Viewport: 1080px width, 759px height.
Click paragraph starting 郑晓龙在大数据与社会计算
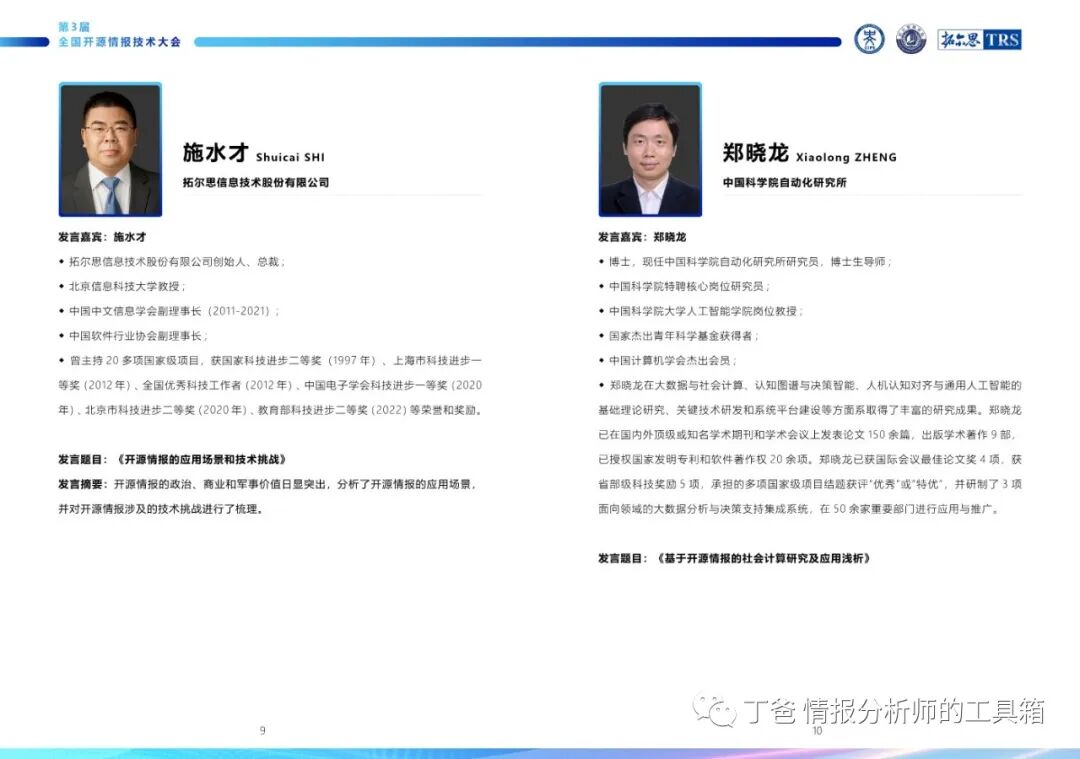[810, 447]
